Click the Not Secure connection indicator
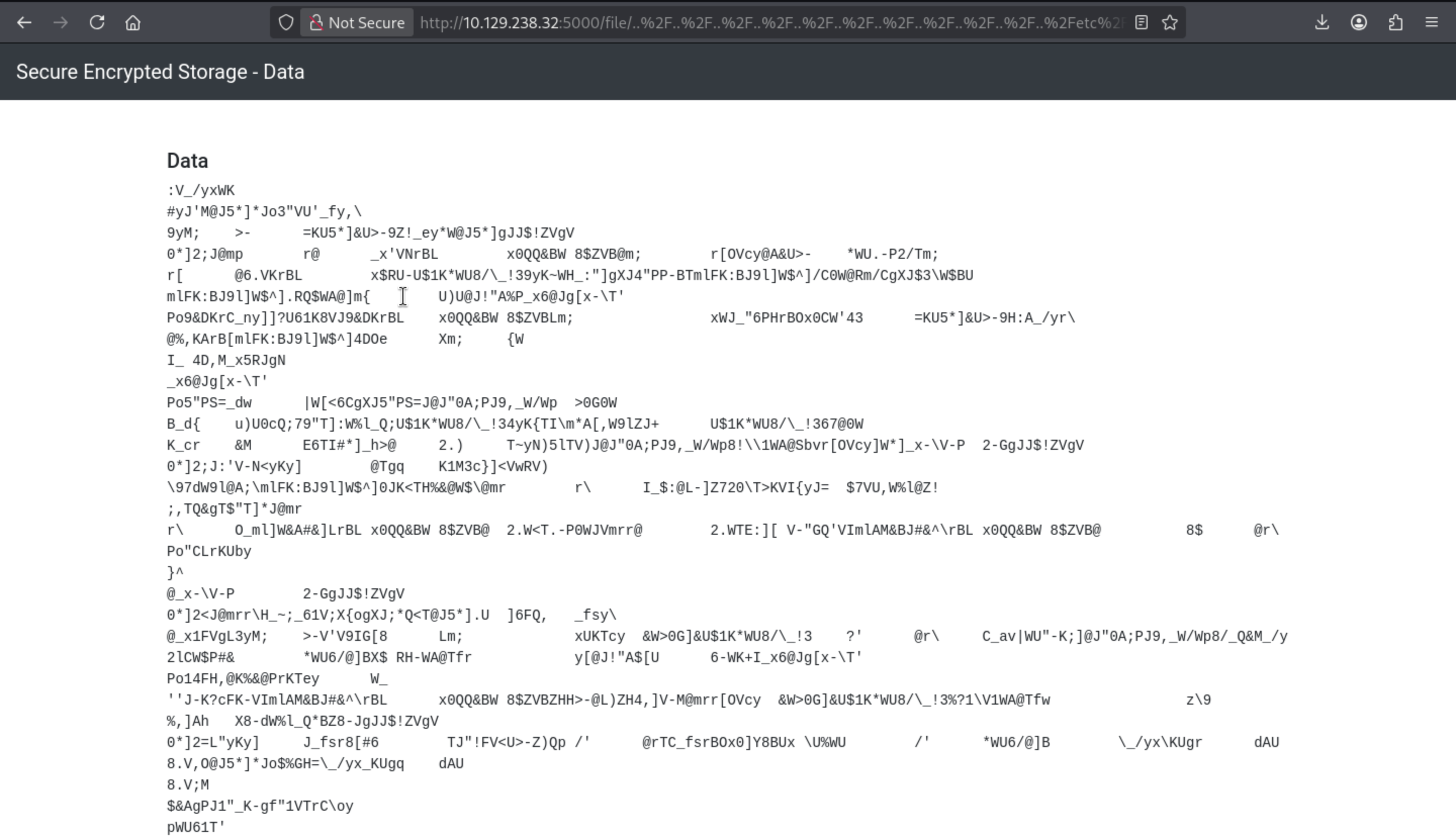 [356, 22]
